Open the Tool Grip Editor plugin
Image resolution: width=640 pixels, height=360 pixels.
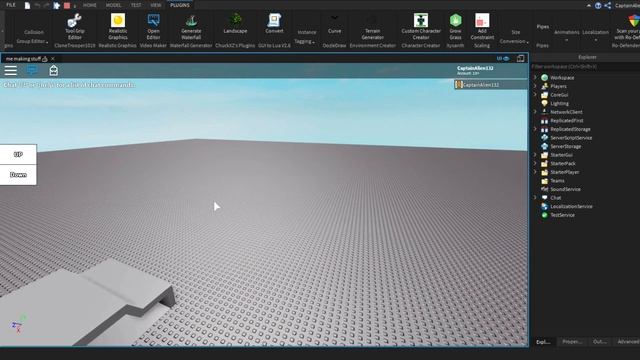(x=74, y=27)
